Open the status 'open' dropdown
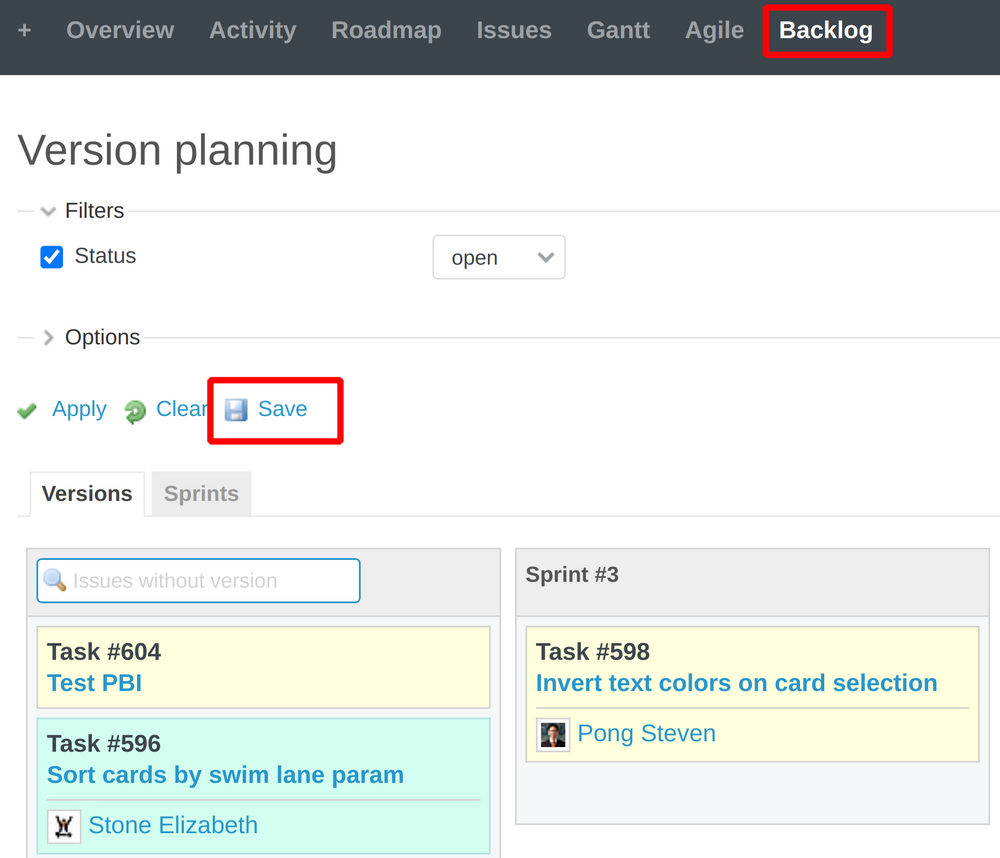Screen dimensions: 1000x858 (498, 258)
